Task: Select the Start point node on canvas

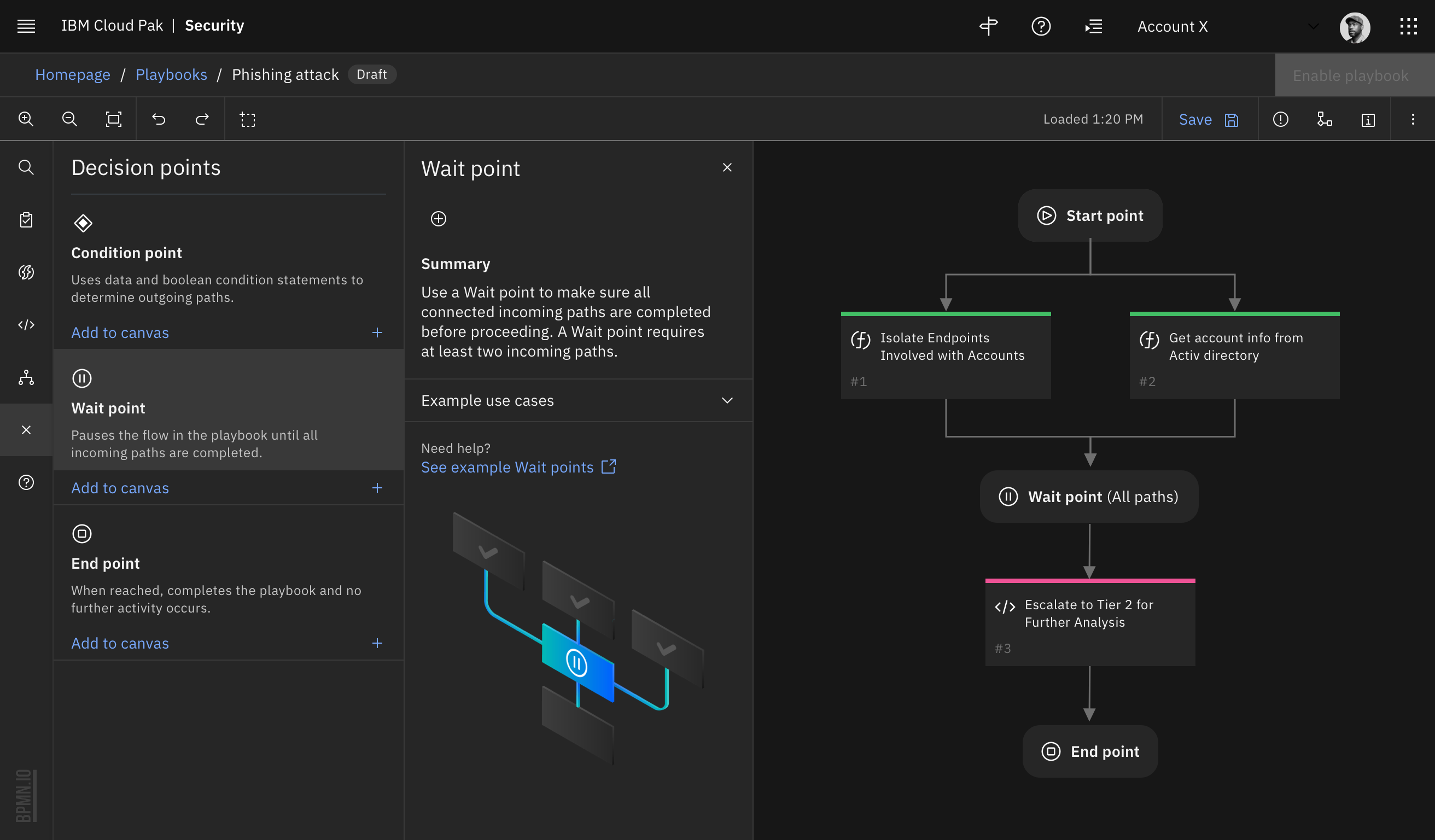Action: [1089, 215]
